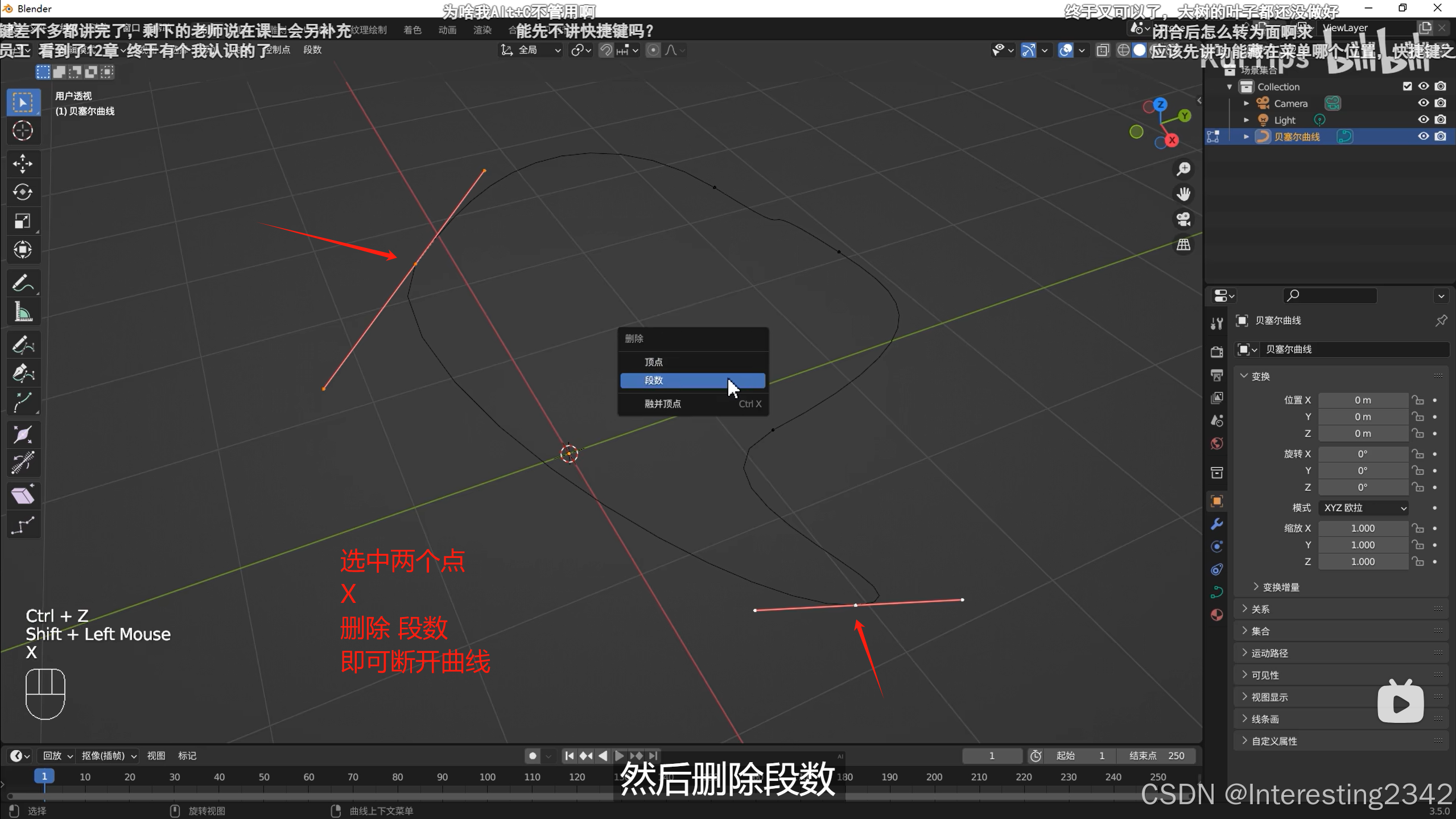Screen dimensions: 1456x819
Task: Select the Measure ruler tool
Action: point(23,312)
